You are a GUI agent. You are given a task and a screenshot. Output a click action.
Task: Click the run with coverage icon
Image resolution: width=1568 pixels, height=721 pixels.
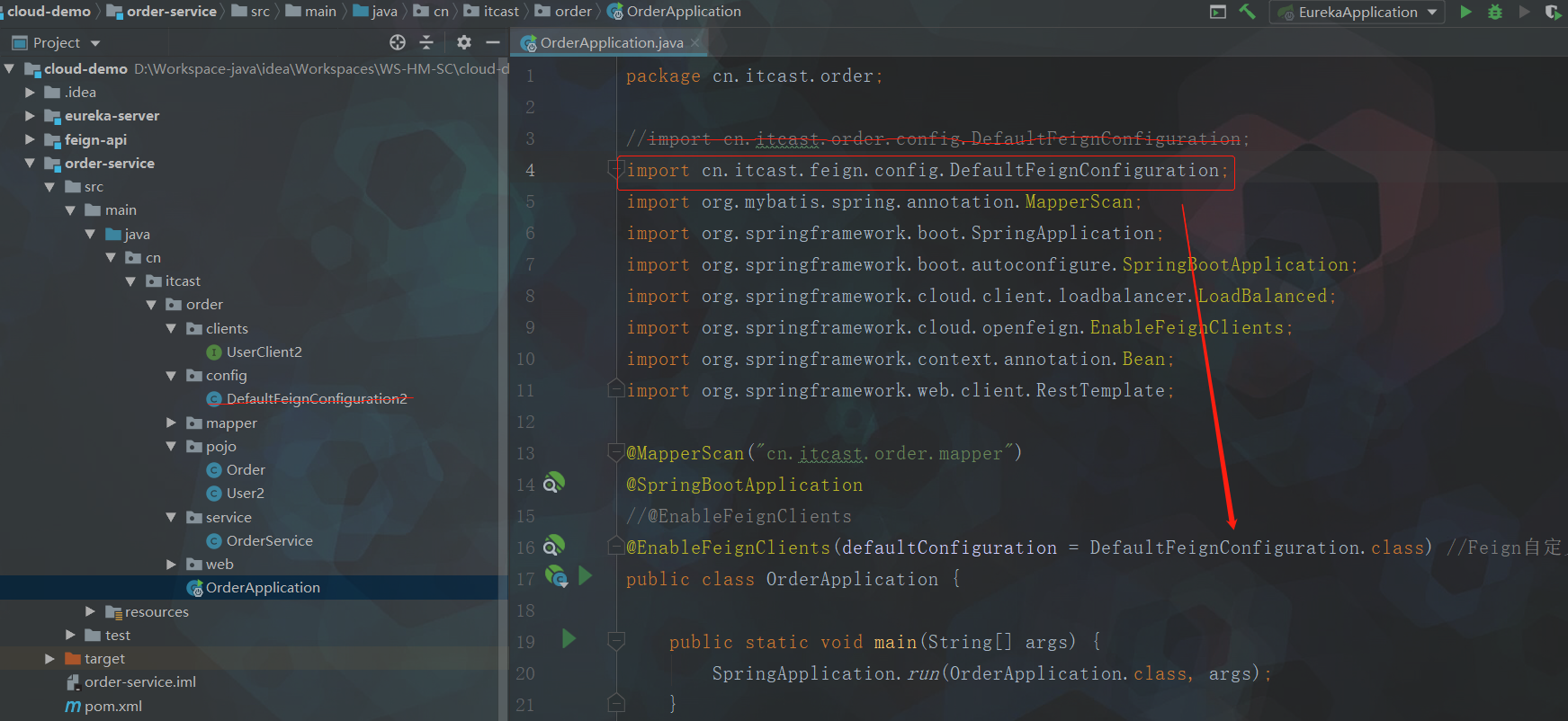click(x=1553, y=12)
